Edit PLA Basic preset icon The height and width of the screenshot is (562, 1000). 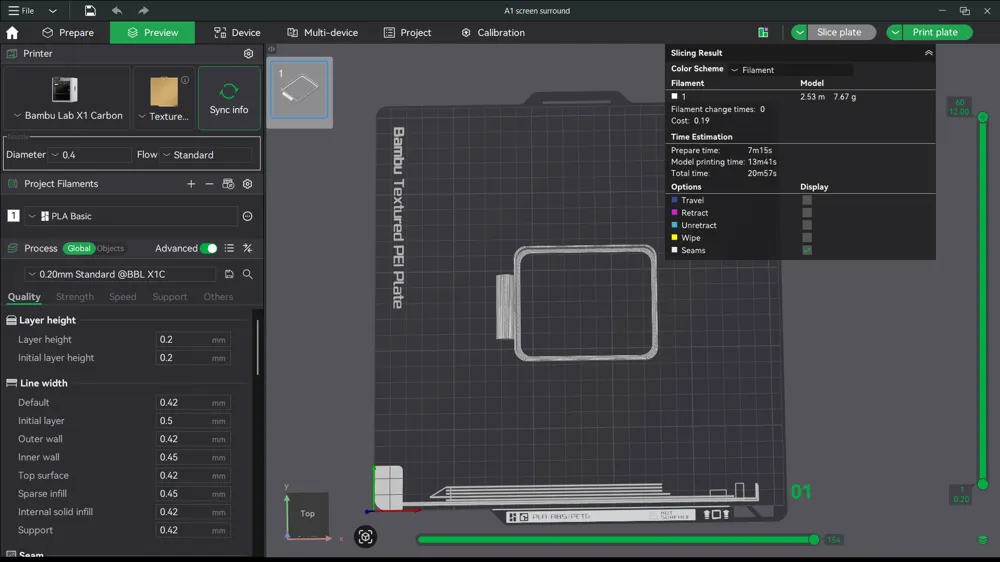(x=247, y=216)
